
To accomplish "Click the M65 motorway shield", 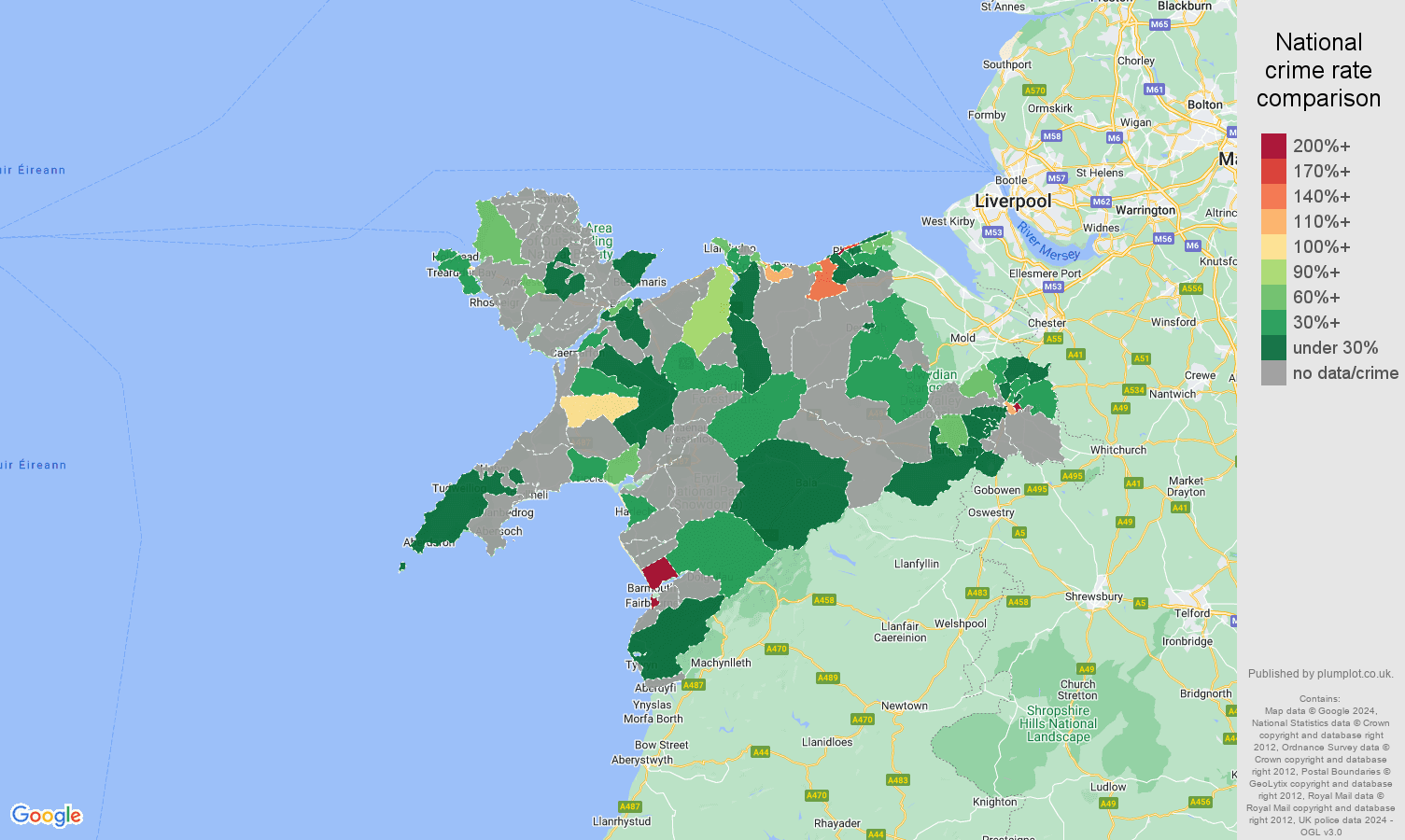I will point(1159,25).
